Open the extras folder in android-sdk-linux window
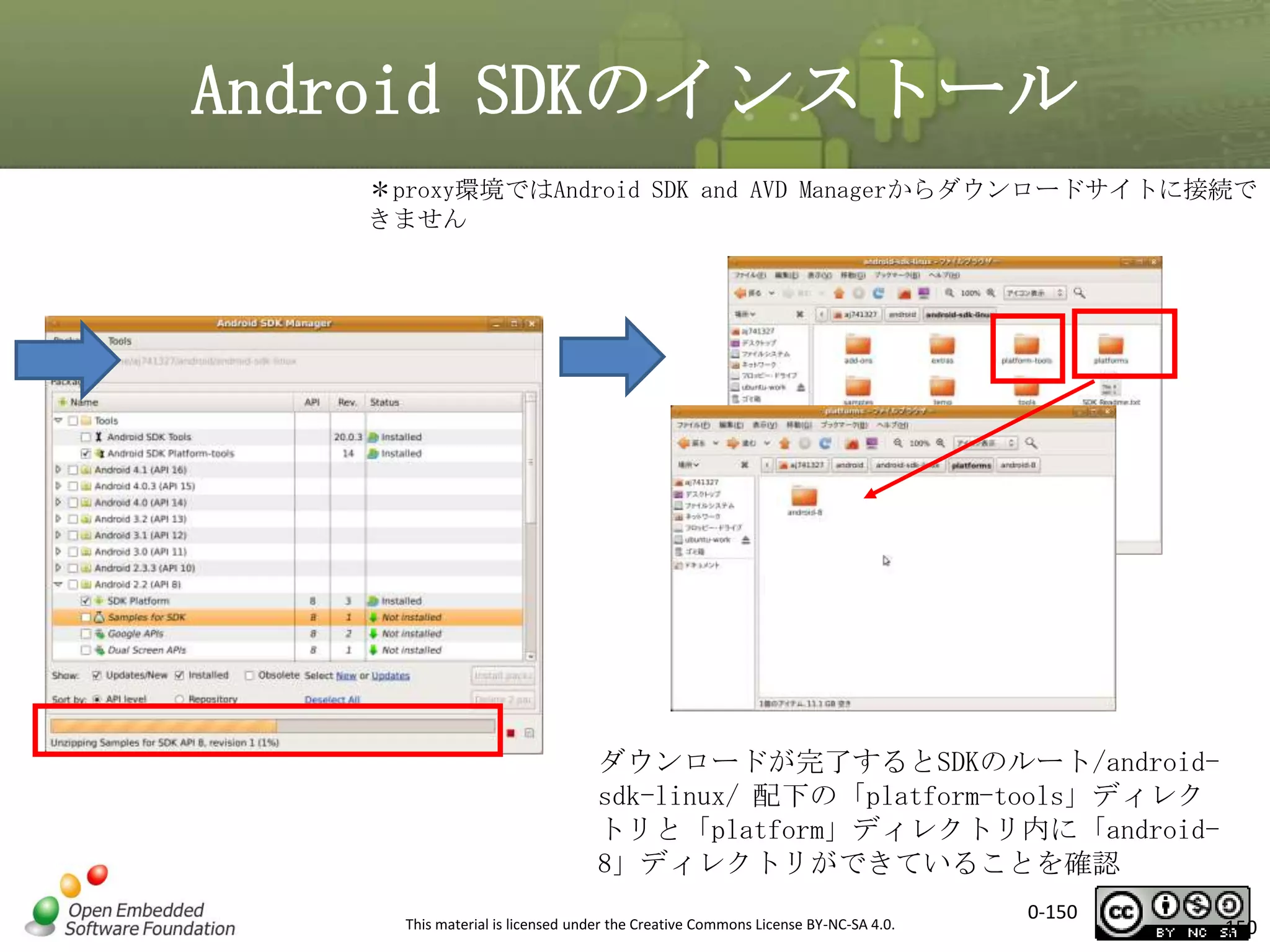This screenshot has height=952, width=1270. 942,349
